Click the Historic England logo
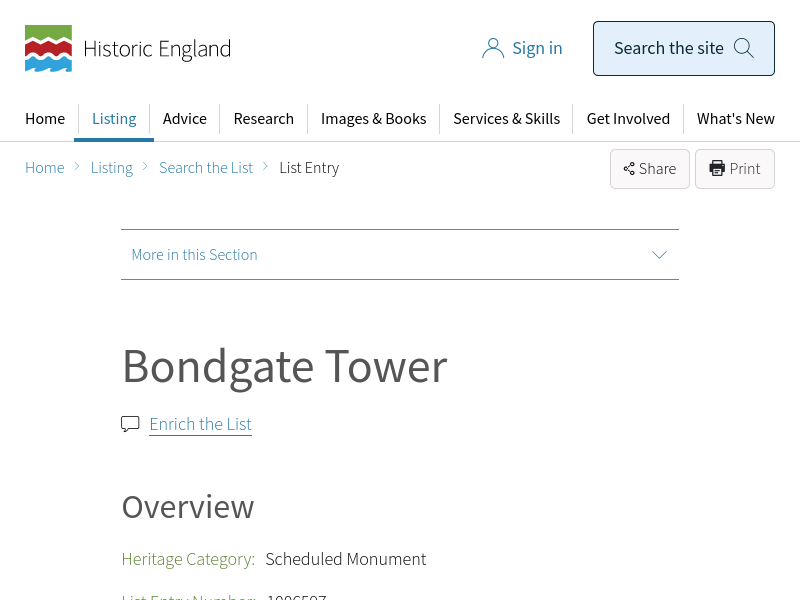800x600 pixels. tap(127, 49)
